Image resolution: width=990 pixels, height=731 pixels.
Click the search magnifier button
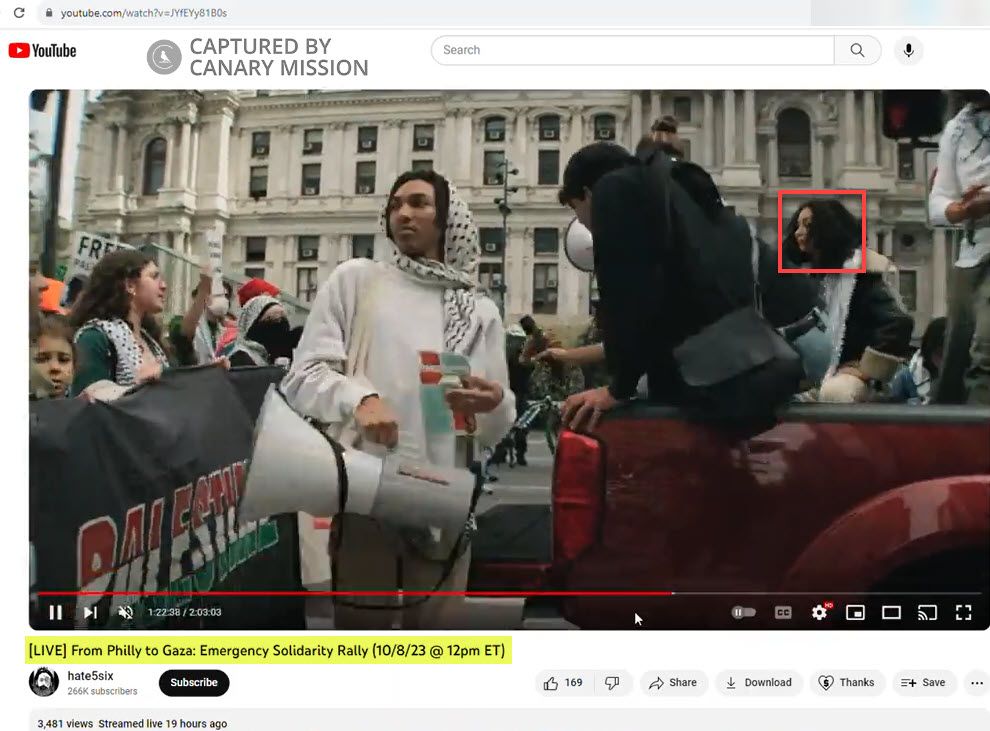857,50
